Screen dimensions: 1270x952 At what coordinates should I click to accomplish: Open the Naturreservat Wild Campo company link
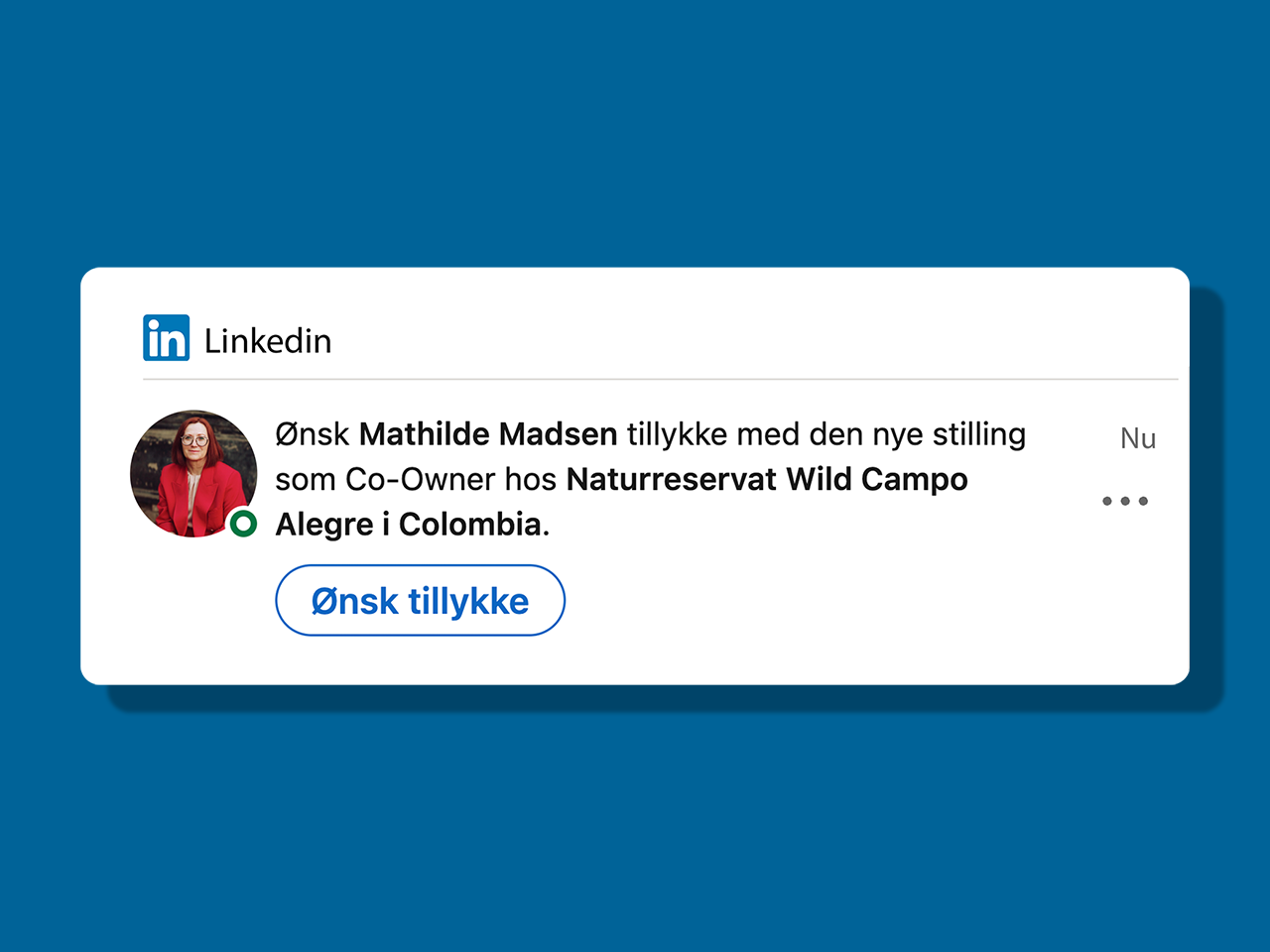coord(767,479)
